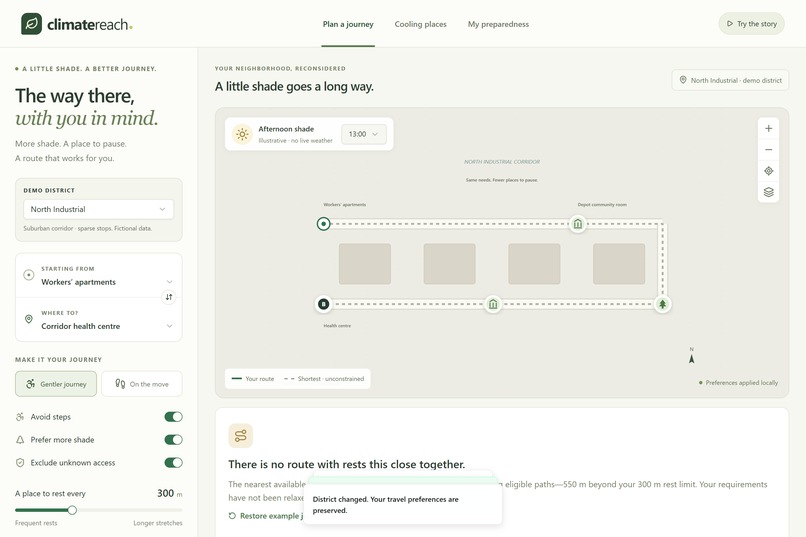Click the first grey building block on the map
The height and width of the screenshot is (537, 806).
tap(365, 264)
